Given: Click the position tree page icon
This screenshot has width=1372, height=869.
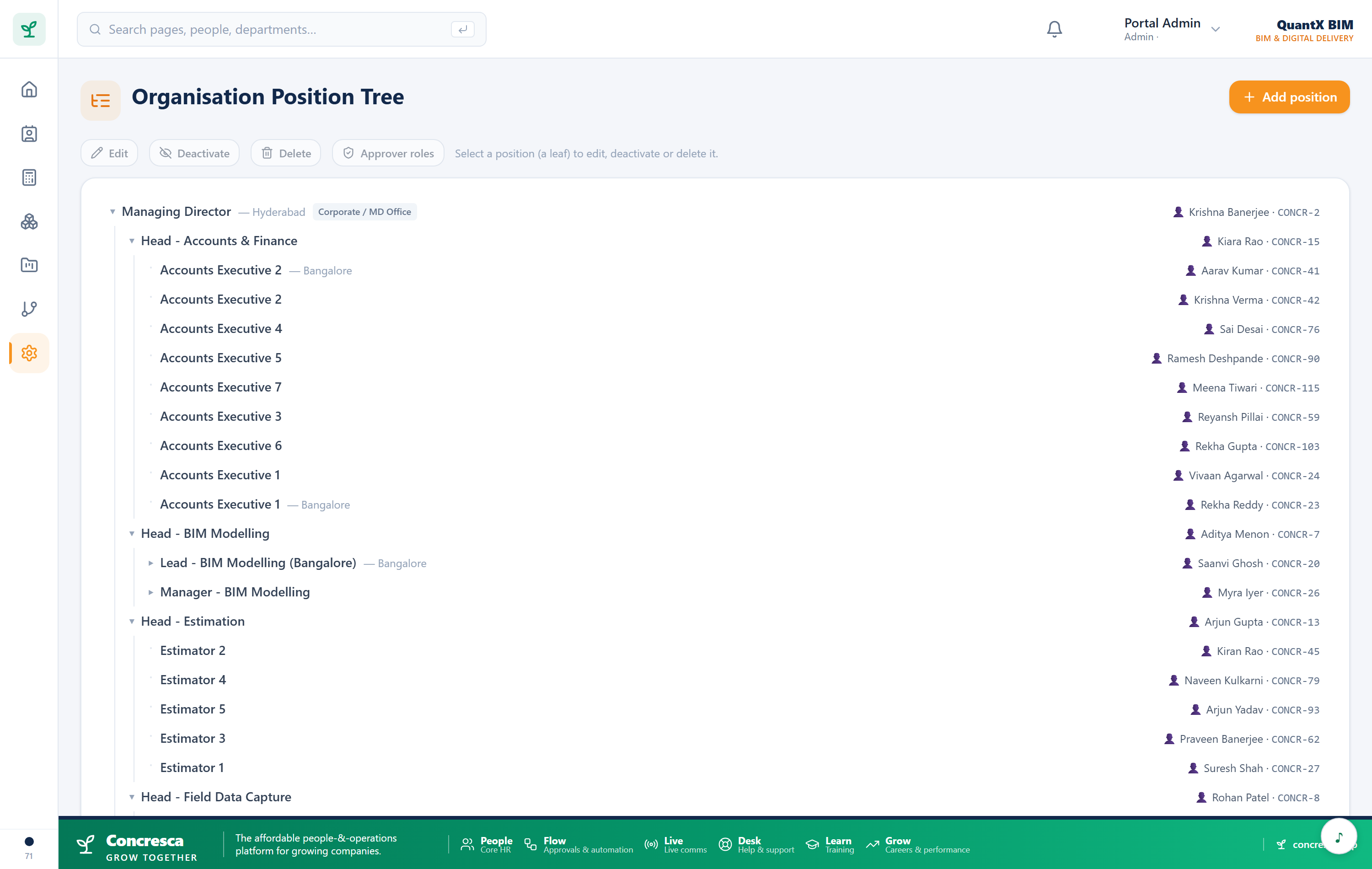Looking at the screenshot, I should click(100, 100).
